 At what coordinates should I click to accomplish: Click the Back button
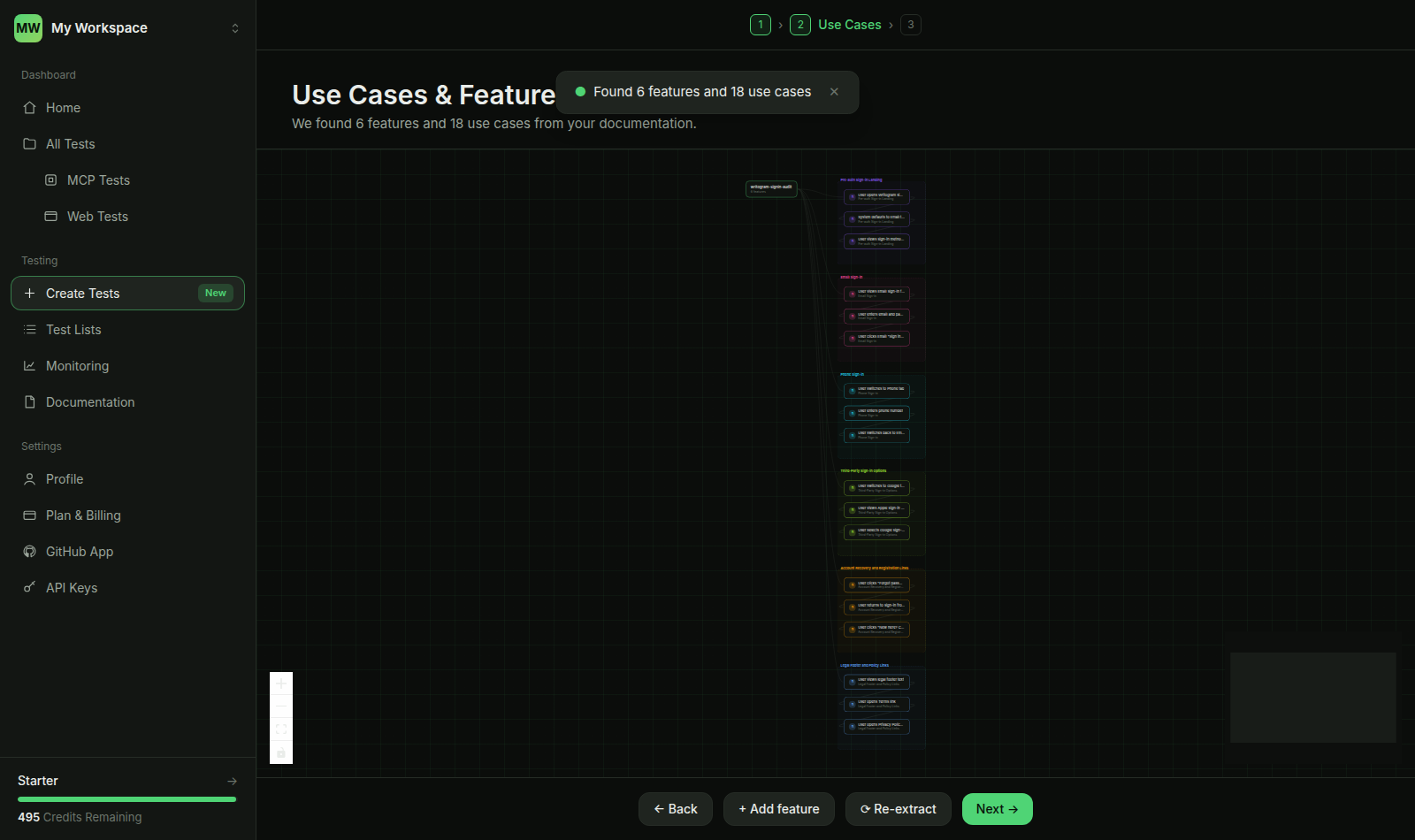point(676,809)
